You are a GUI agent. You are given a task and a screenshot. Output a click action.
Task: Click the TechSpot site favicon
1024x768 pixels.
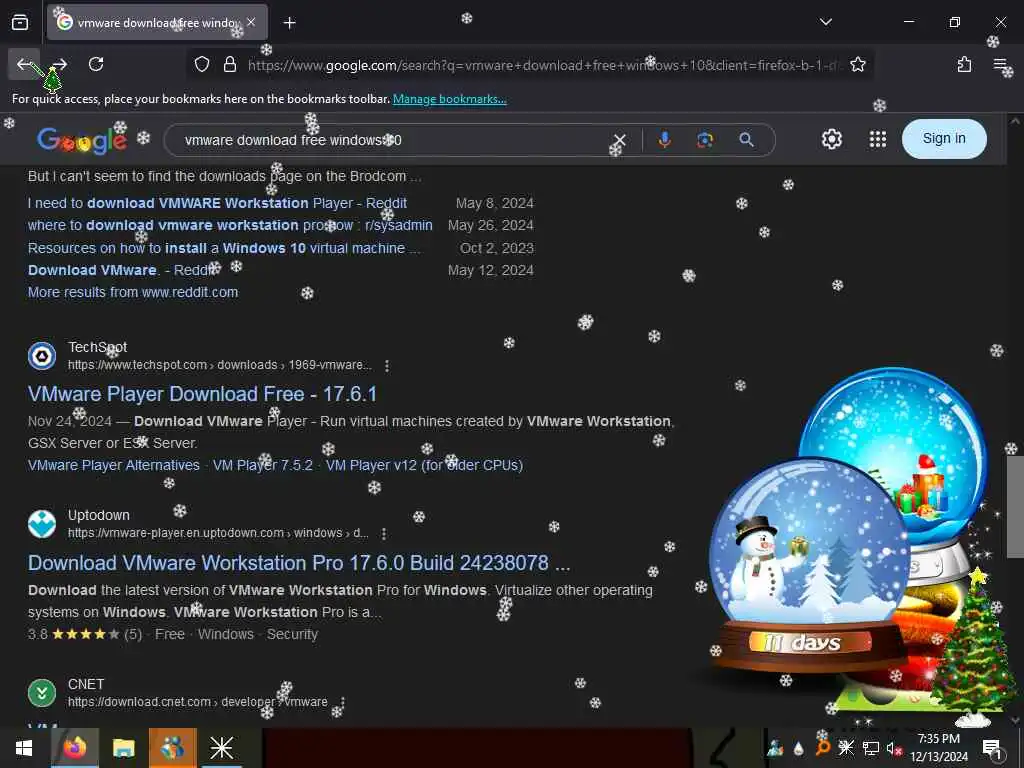point(42,356)
